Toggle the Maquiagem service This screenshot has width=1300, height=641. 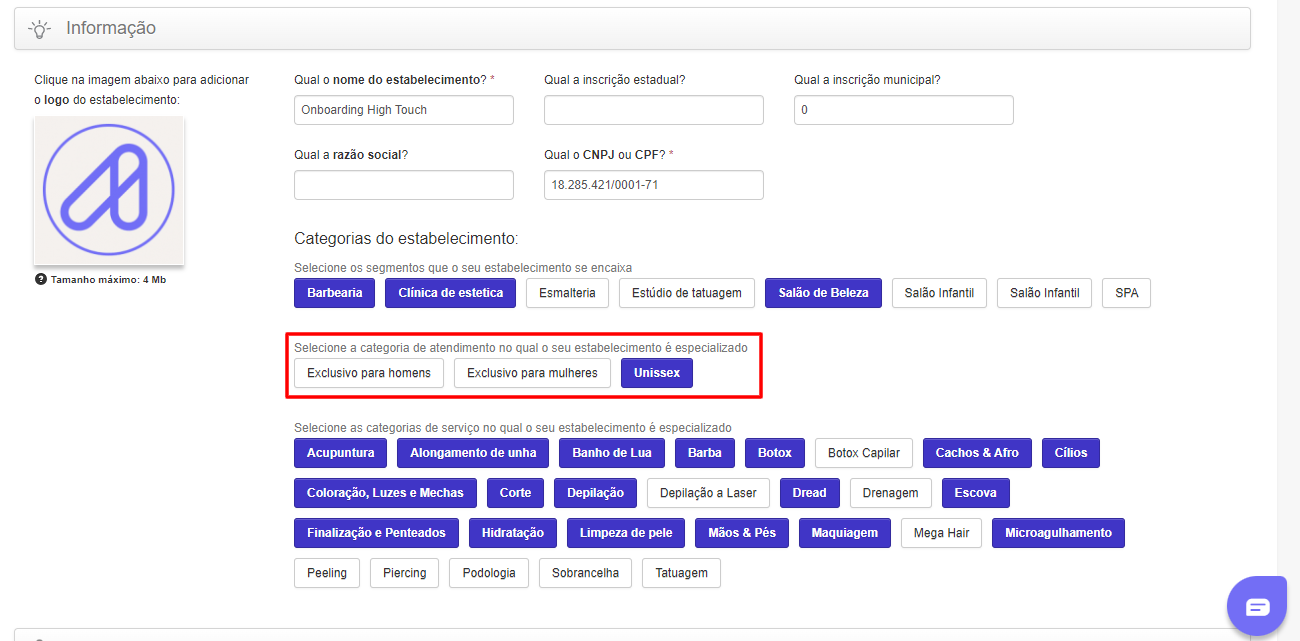pos(845,533)
